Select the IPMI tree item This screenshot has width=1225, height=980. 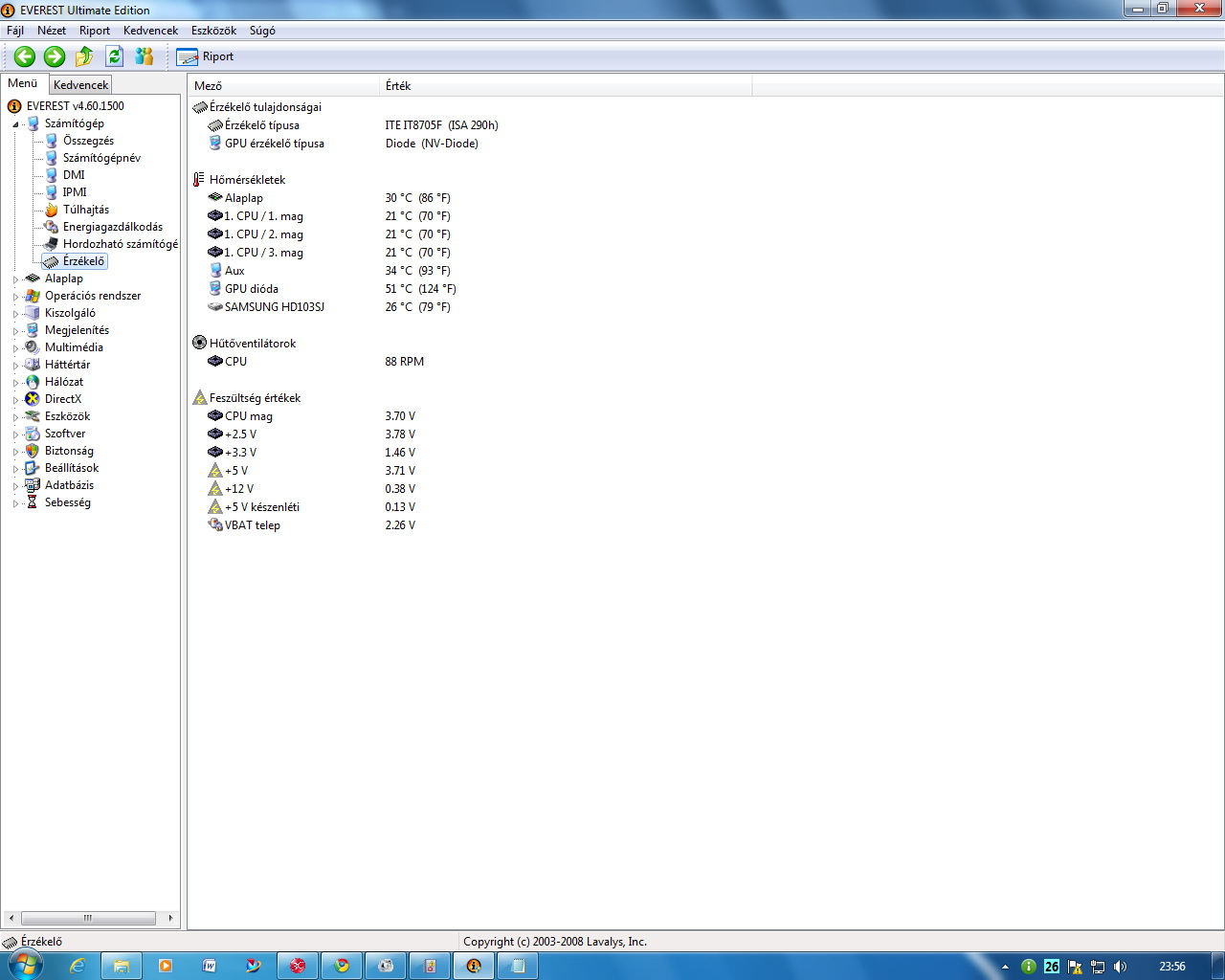coord(75,192)
